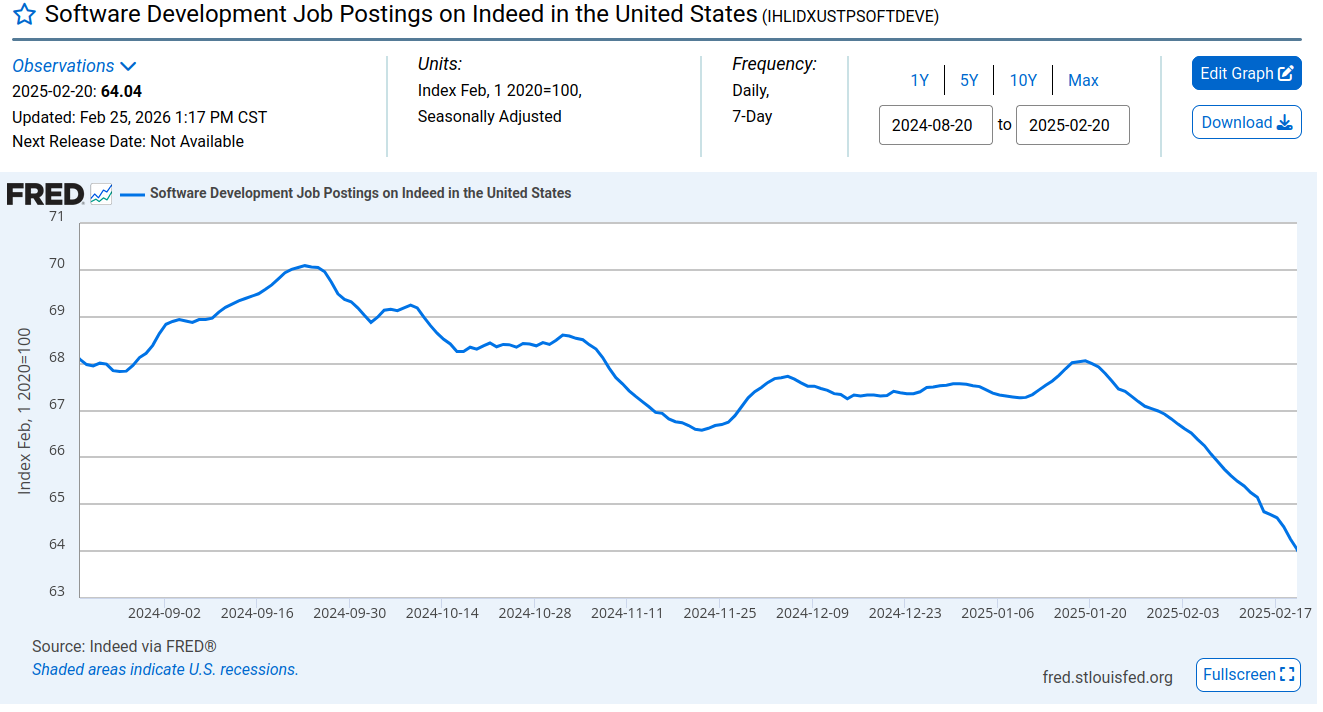
Task: Click the small line-chart icon beside FRED logo
Action: click(101, 194)
